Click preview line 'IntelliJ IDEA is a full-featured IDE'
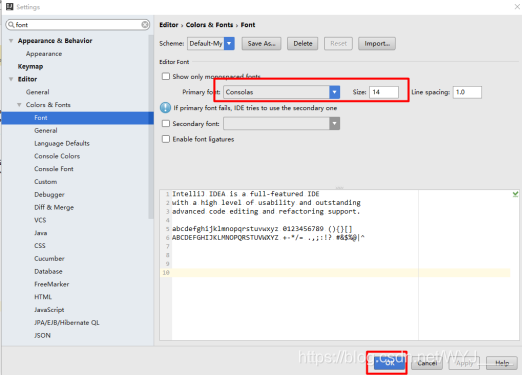 coord(245,194)
